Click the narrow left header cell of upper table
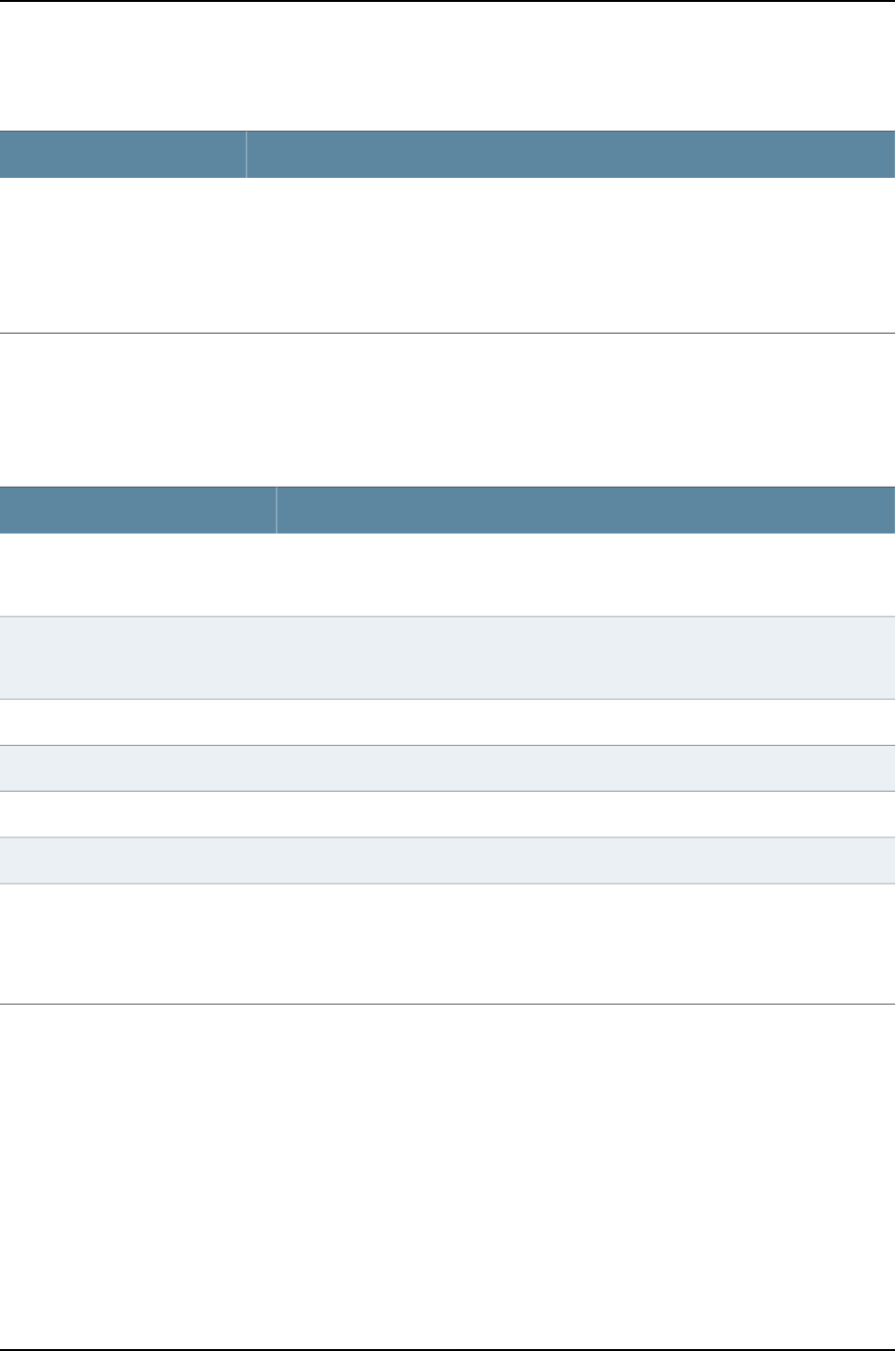This screenshot has height=1351, width=896. point(122,154)
